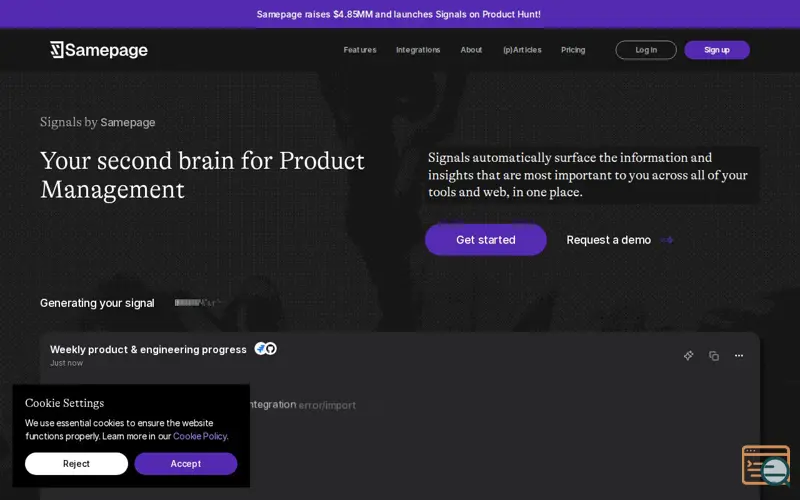Follow the Request a demo link
The height and width of the screenshot is (500, 800).
pos(609,240)
